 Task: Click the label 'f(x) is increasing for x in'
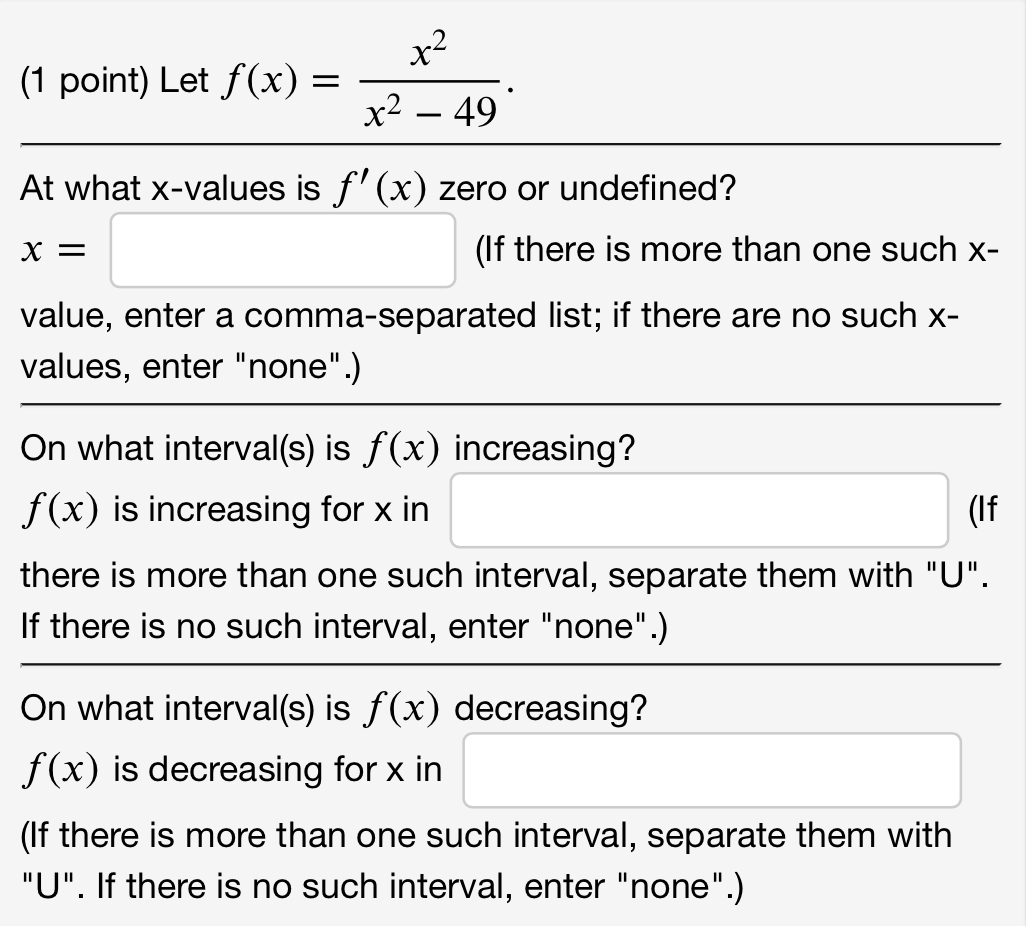tap(225, 509)
